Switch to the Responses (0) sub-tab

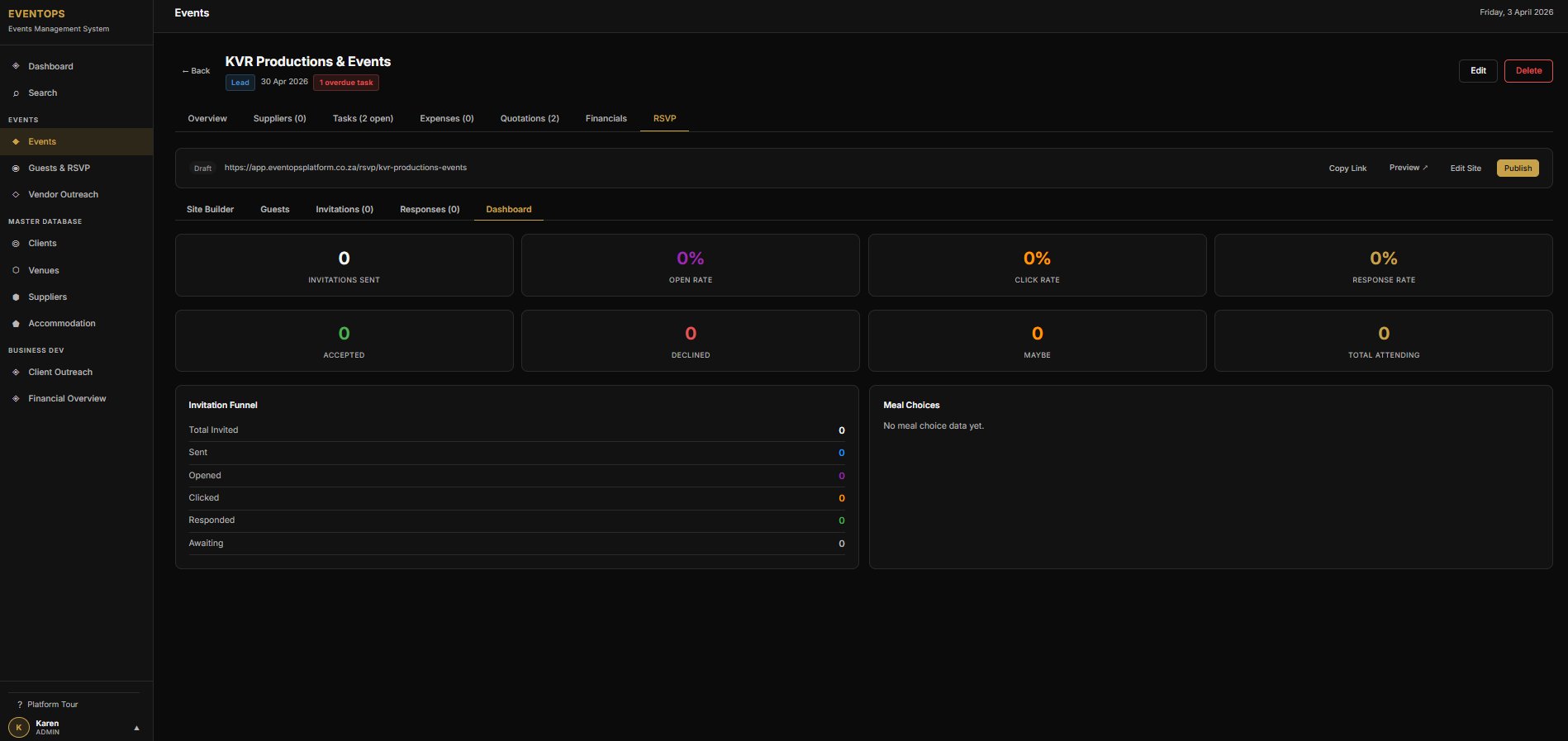pyautogui.click(x=430, y=210)
